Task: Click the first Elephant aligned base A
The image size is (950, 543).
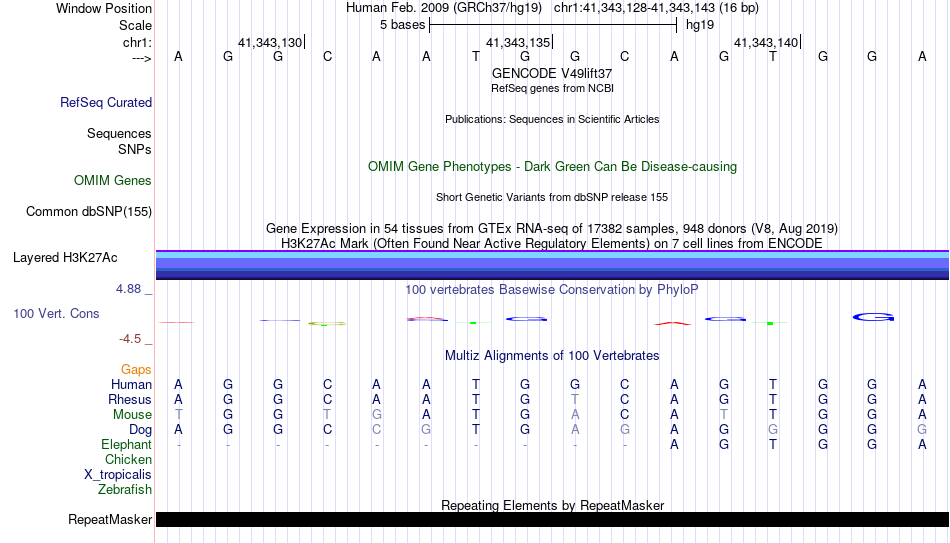Action: tap(674, 445)
